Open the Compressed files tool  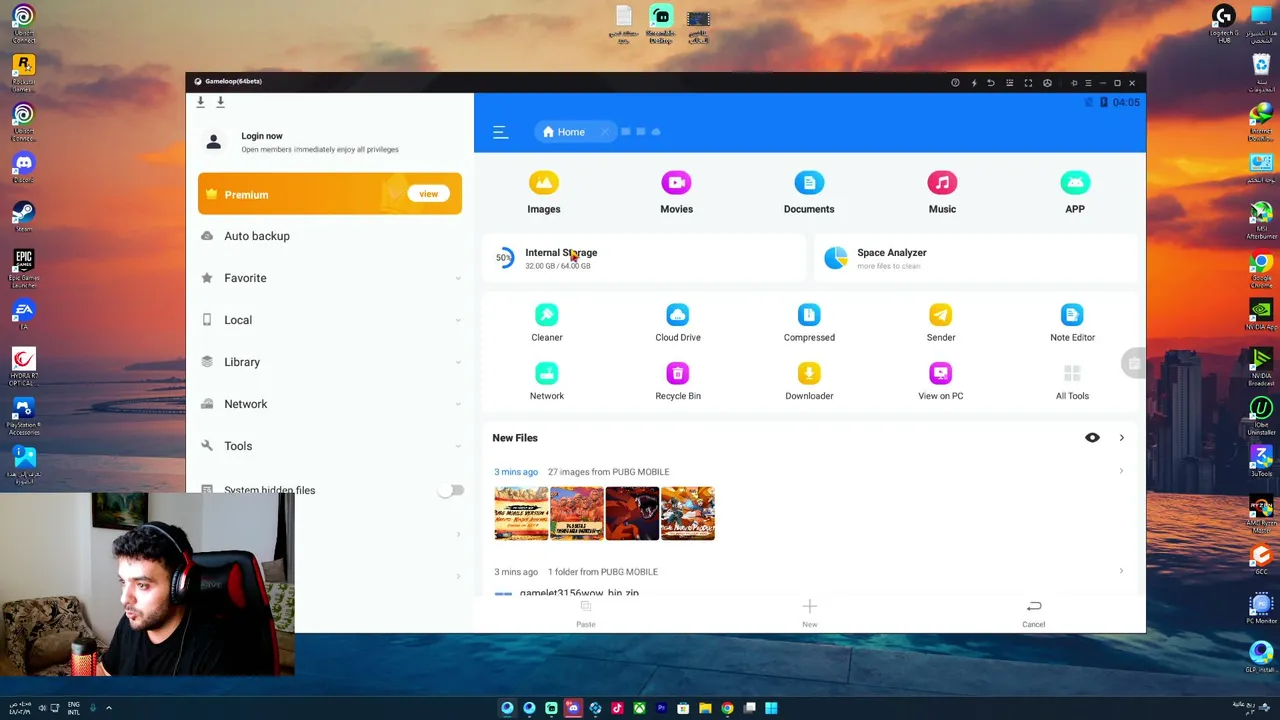coord(809,323)
